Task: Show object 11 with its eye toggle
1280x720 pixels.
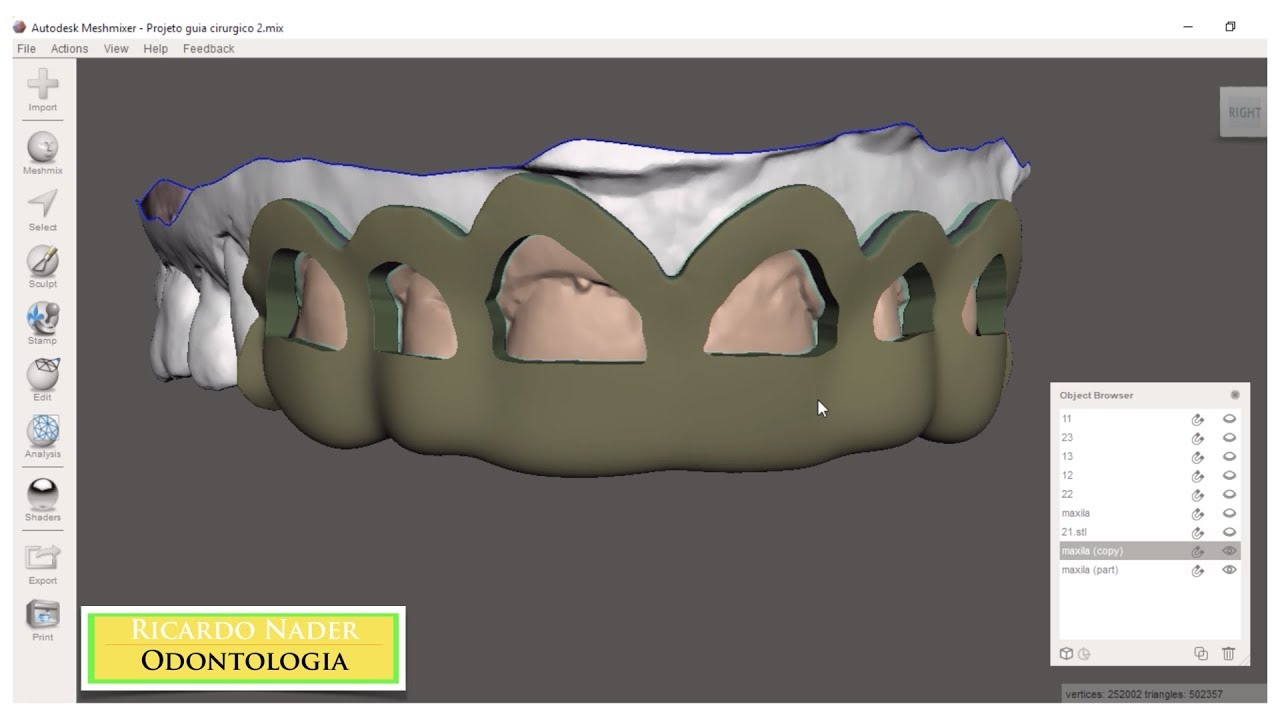Action: click(1230, 419)
